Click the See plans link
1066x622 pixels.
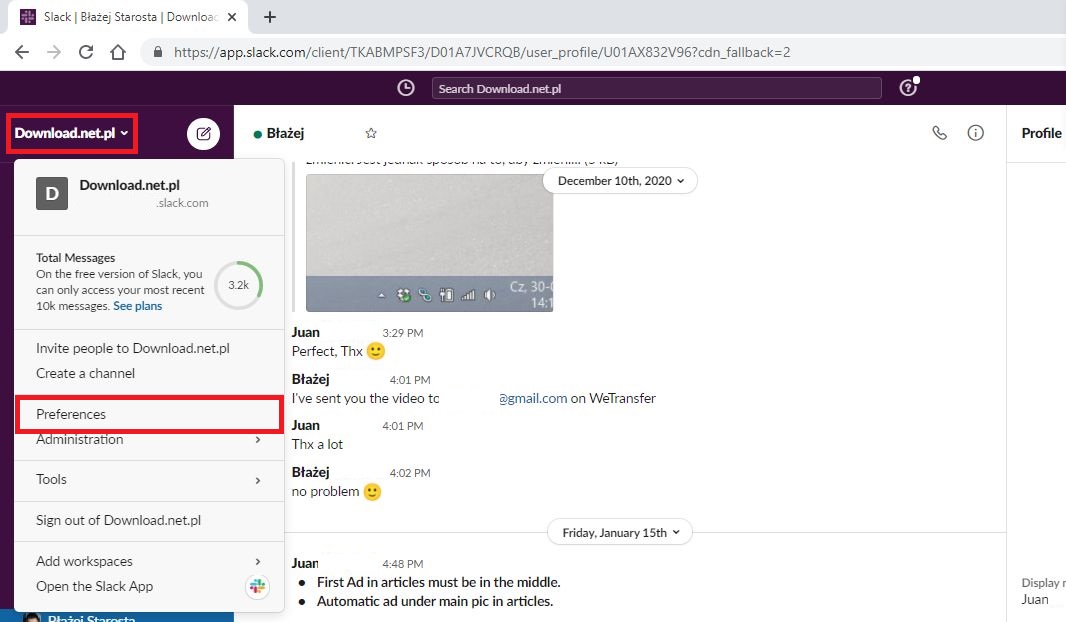point(137,306)
